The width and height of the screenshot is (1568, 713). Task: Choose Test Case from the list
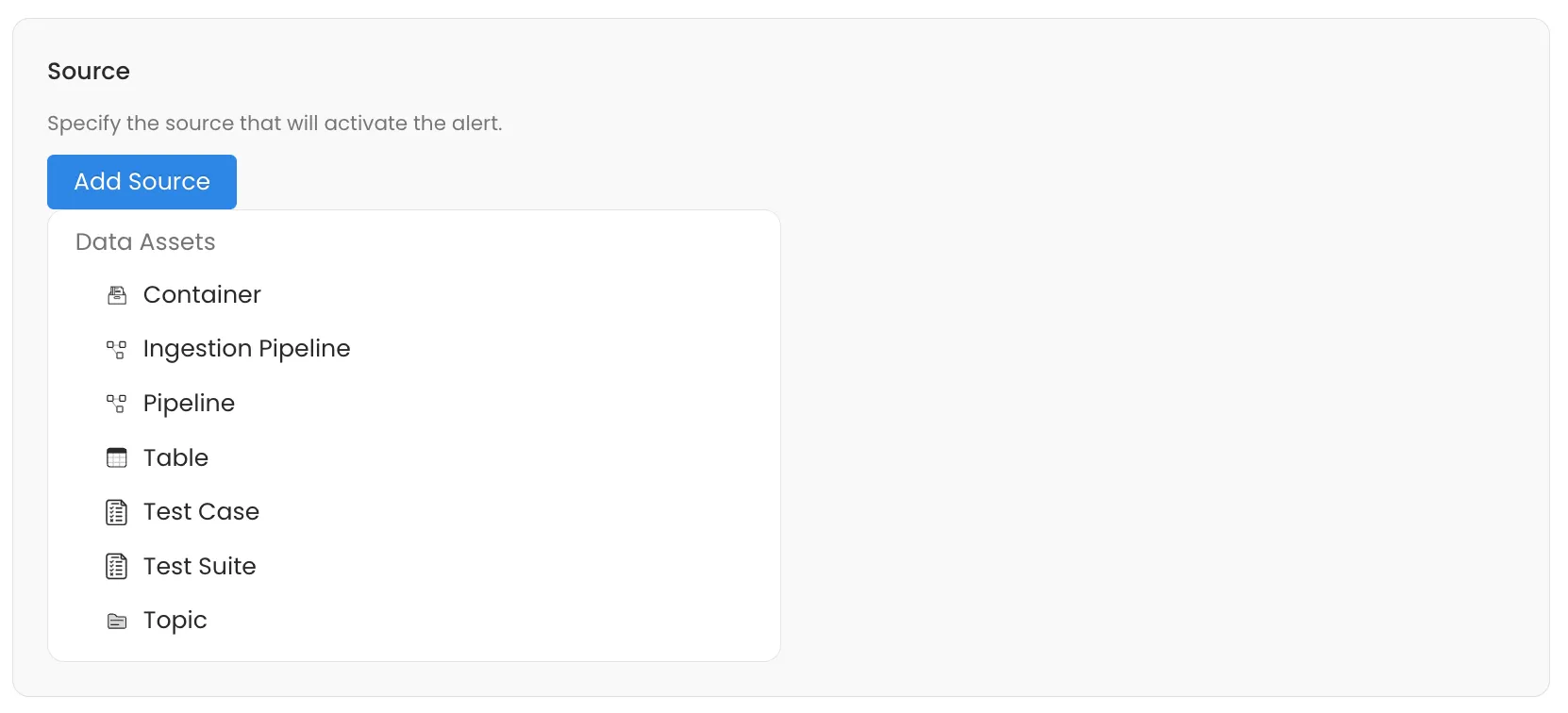(201, 512)
